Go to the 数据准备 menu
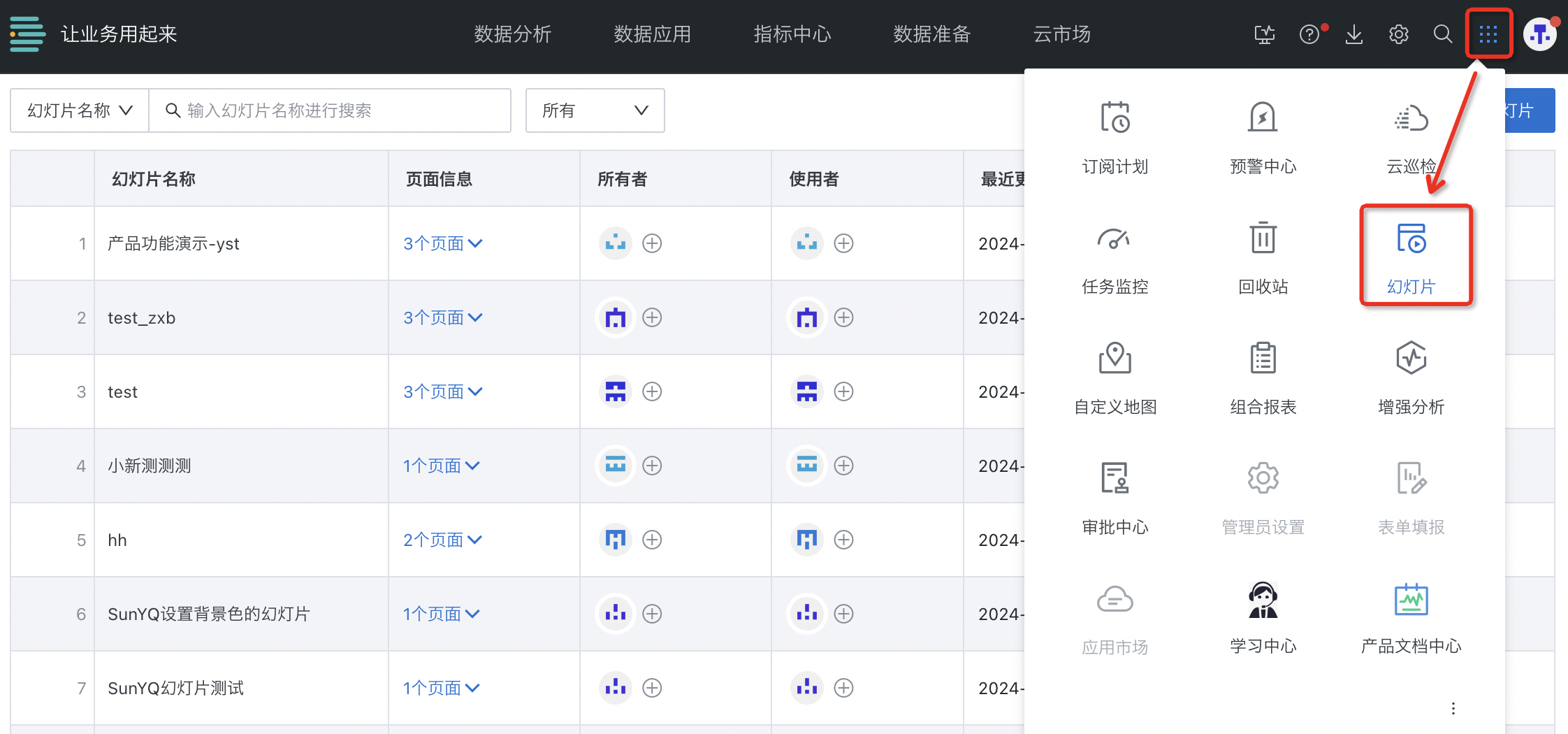The height and width of the screenshot is (734, 1568). pyautogui.click(x=932, y=34)
